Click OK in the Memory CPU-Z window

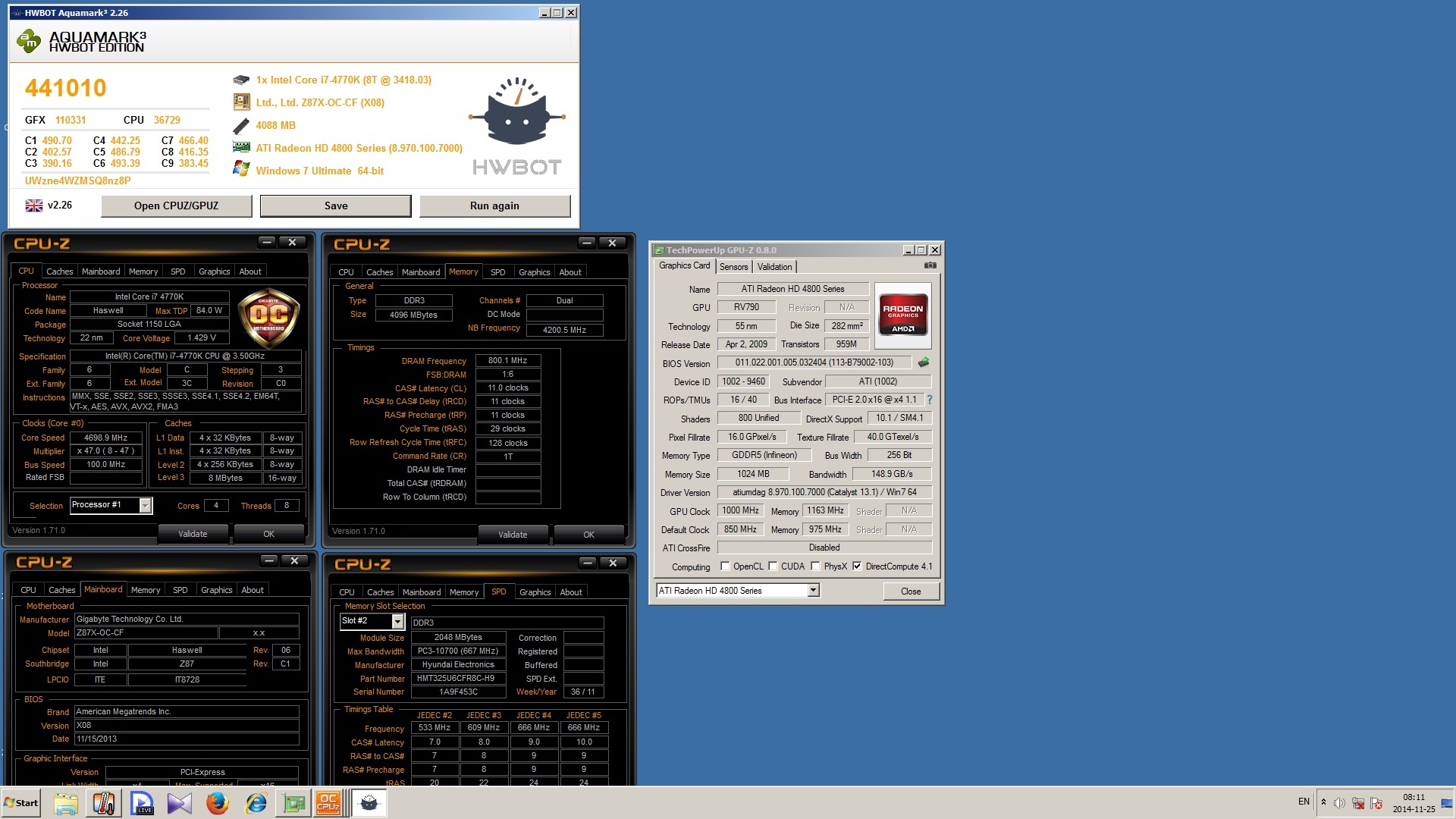click(588, 535)
